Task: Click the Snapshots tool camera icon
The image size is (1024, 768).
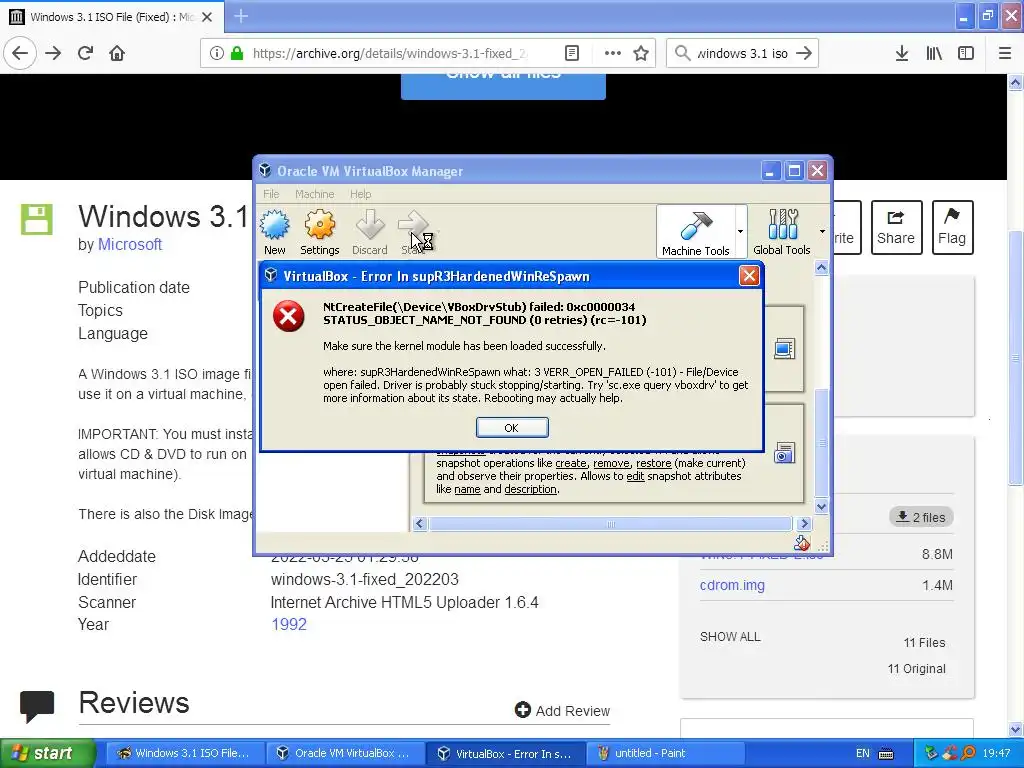Action: 784,453
